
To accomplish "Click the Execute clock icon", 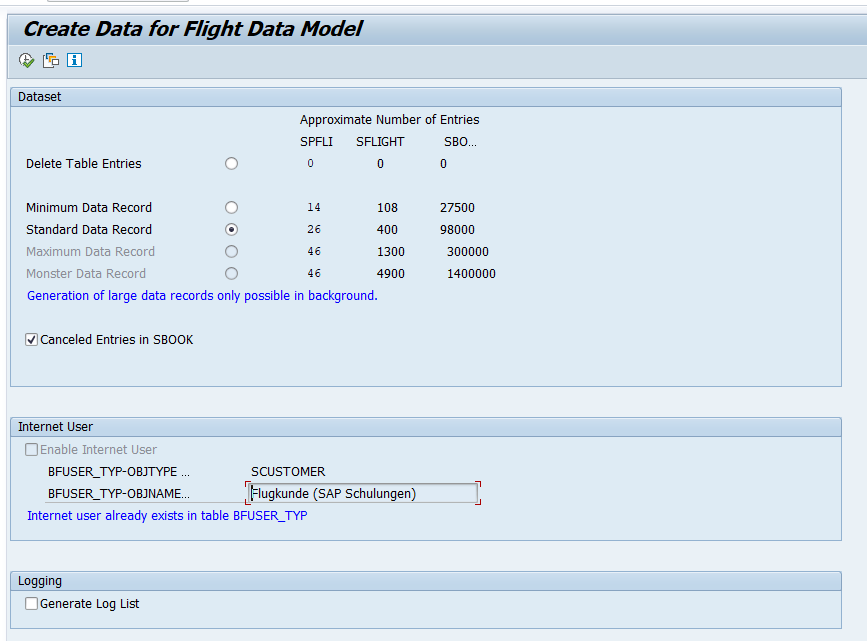I will coord(27,60).
